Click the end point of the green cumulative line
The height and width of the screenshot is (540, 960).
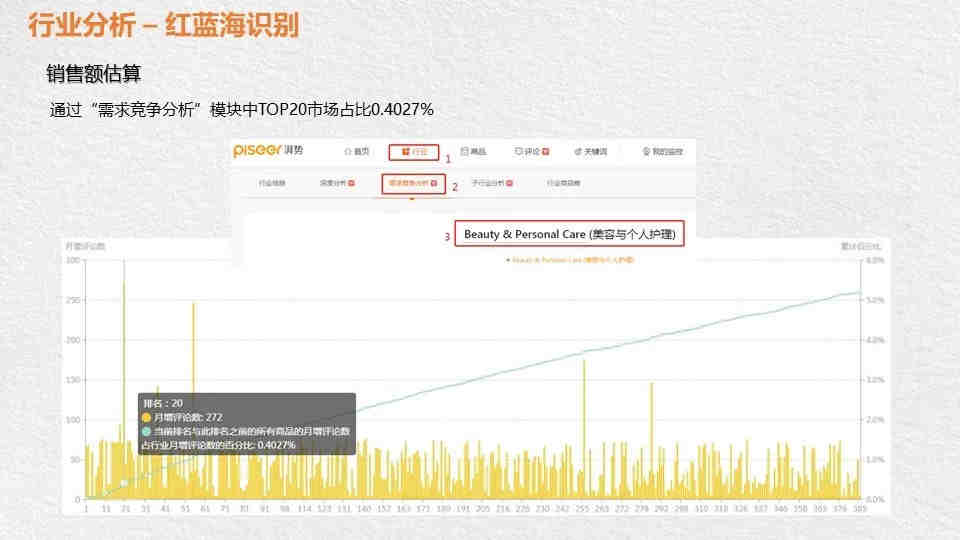point(860,292)
